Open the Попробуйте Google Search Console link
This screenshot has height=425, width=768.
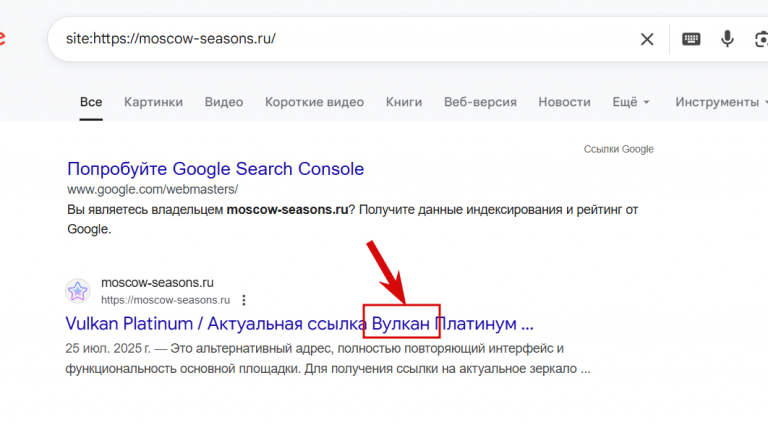pos(216,169)
